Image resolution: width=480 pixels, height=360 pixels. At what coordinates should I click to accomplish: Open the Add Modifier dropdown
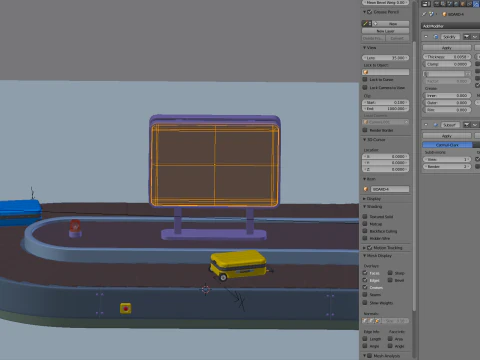450,26
